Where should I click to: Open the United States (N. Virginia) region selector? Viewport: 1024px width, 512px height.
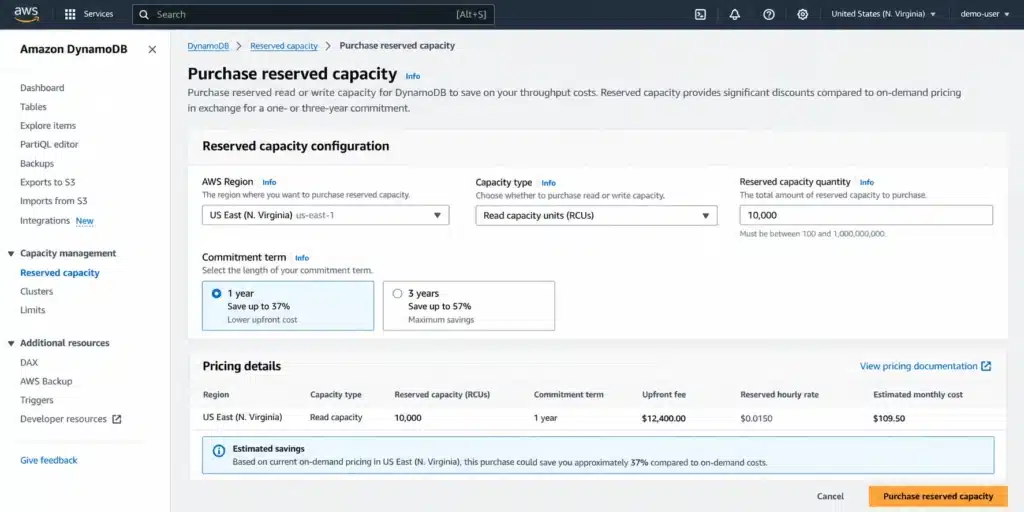click(x=883, y=14)
